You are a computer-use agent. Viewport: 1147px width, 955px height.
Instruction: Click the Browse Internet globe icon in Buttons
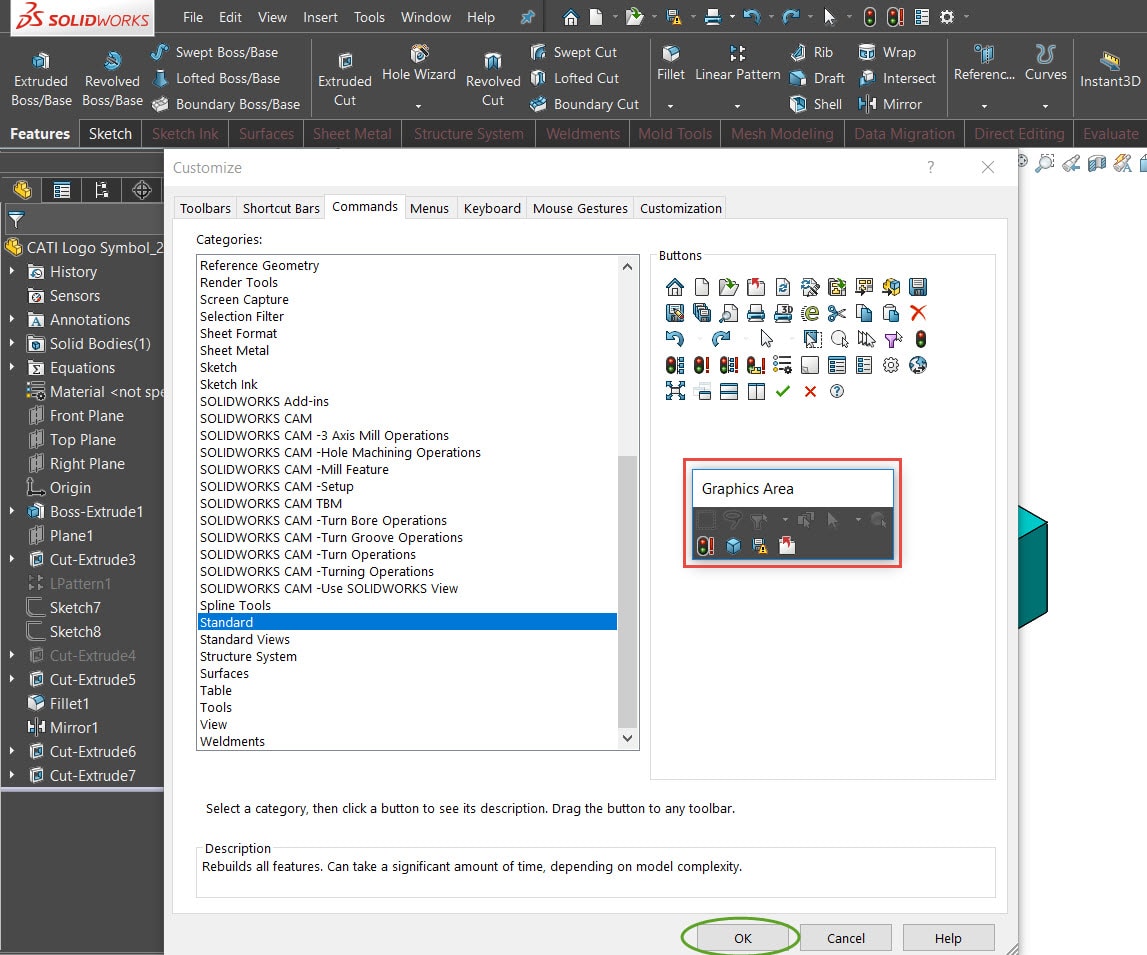click(x=918, y=365)
